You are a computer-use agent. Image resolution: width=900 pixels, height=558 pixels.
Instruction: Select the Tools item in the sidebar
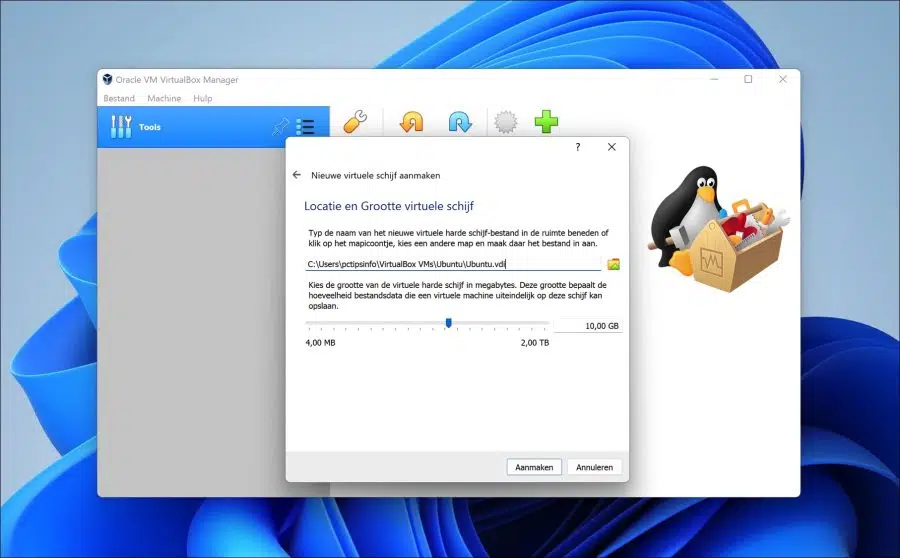[214, 127]
